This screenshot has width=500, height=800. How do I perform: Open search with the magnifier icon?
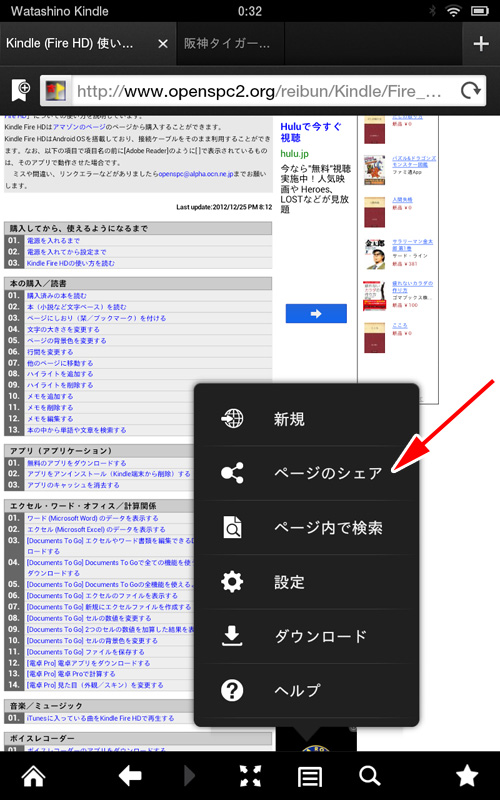[x=370, y=777]
